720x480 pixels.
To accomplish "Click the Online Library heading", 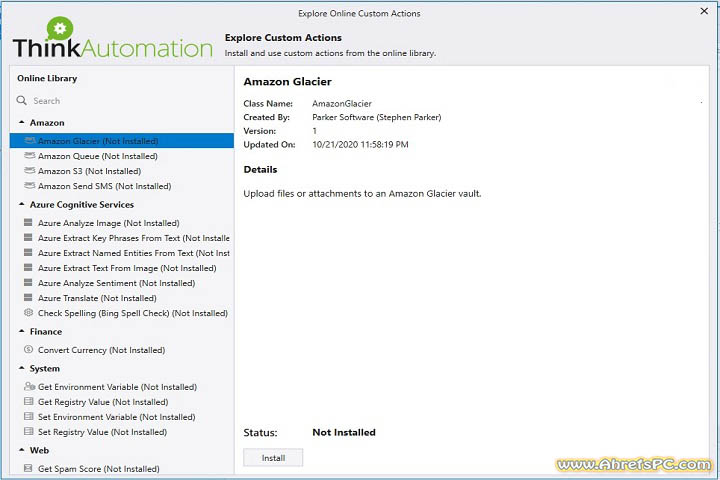I will 47,78.
